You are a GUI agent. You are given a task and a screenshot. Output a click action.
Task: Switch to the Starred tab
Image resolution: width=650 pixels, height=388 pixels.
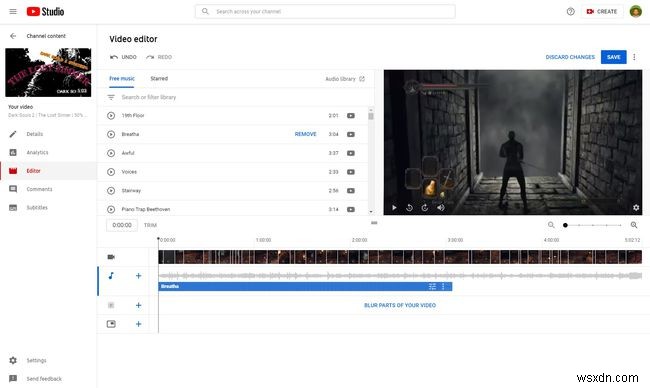pos(159,78)
